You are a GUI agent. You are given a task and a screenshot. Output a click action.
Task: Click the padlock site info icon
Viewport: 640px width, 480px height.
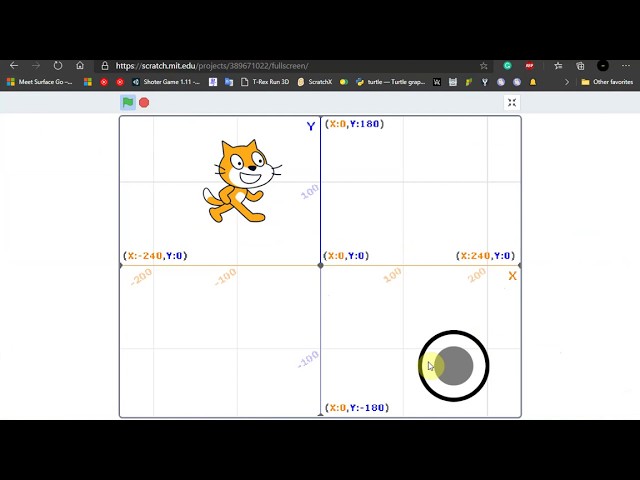[x=105, y=66]
